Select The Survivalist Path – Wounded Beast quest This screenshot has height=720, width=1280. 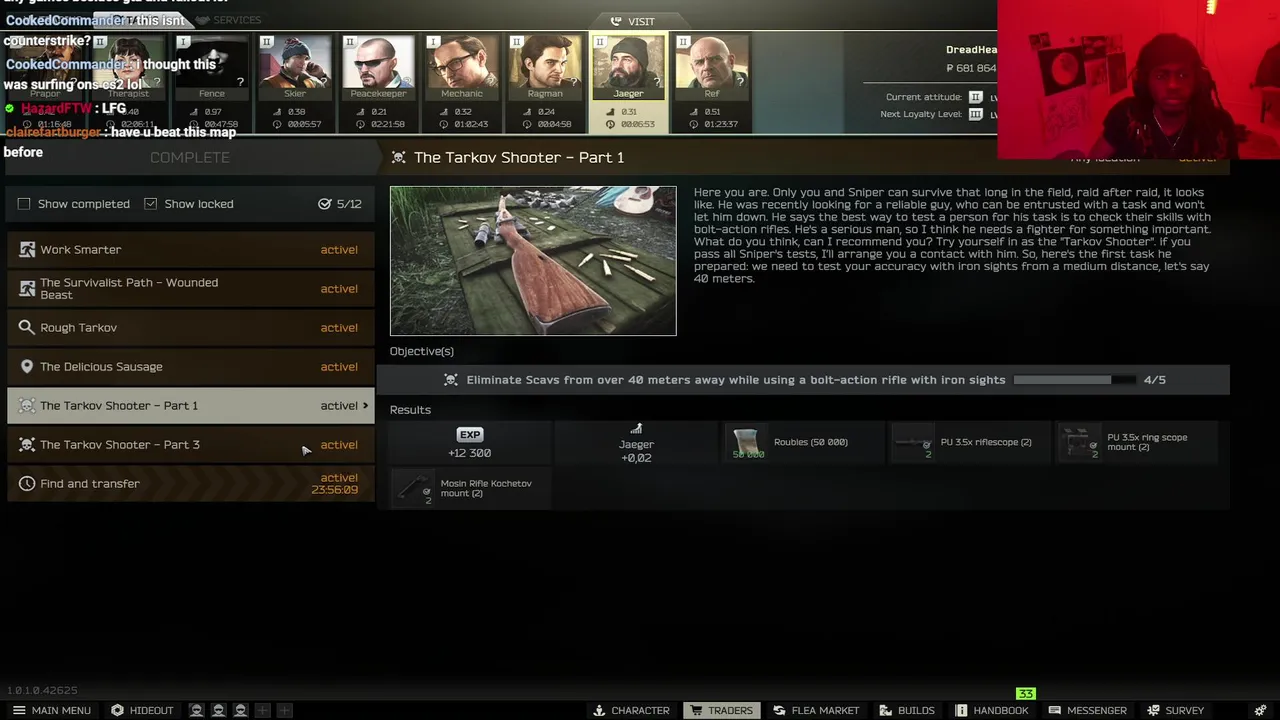click(x=191, y=289)
